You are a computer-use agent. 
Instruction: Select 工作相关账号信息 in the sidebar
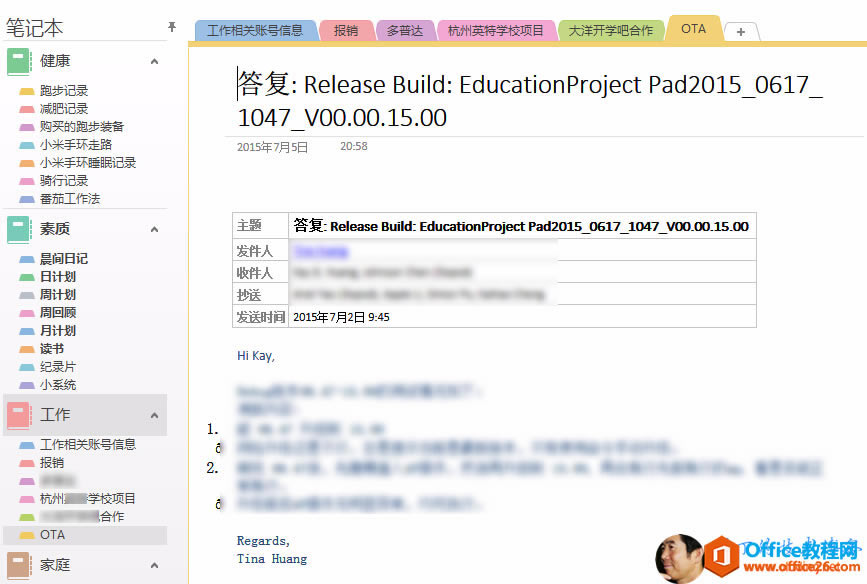pos(87,445)
